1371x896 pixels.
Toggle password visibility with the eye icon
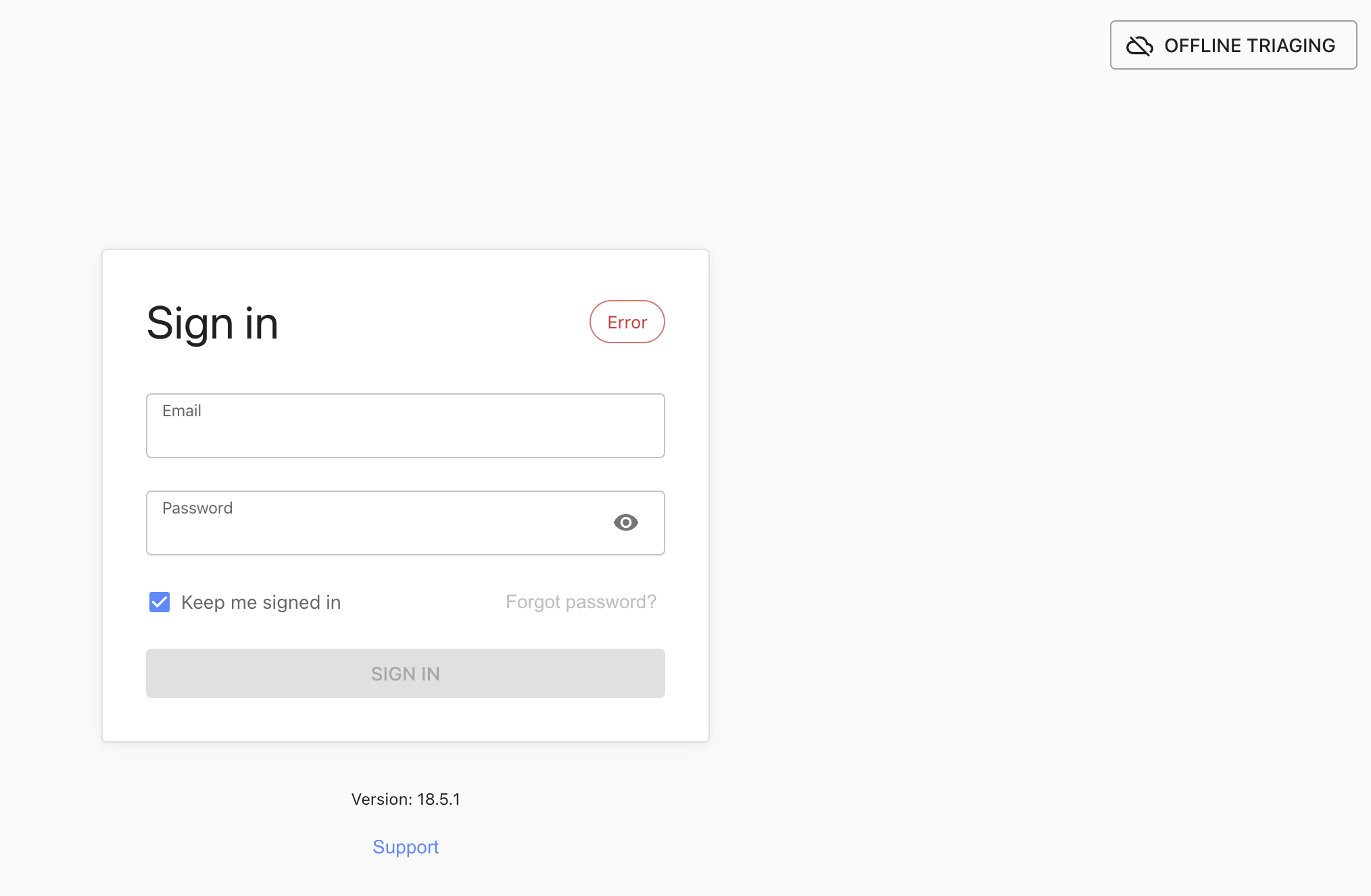(x=625, y=522)
